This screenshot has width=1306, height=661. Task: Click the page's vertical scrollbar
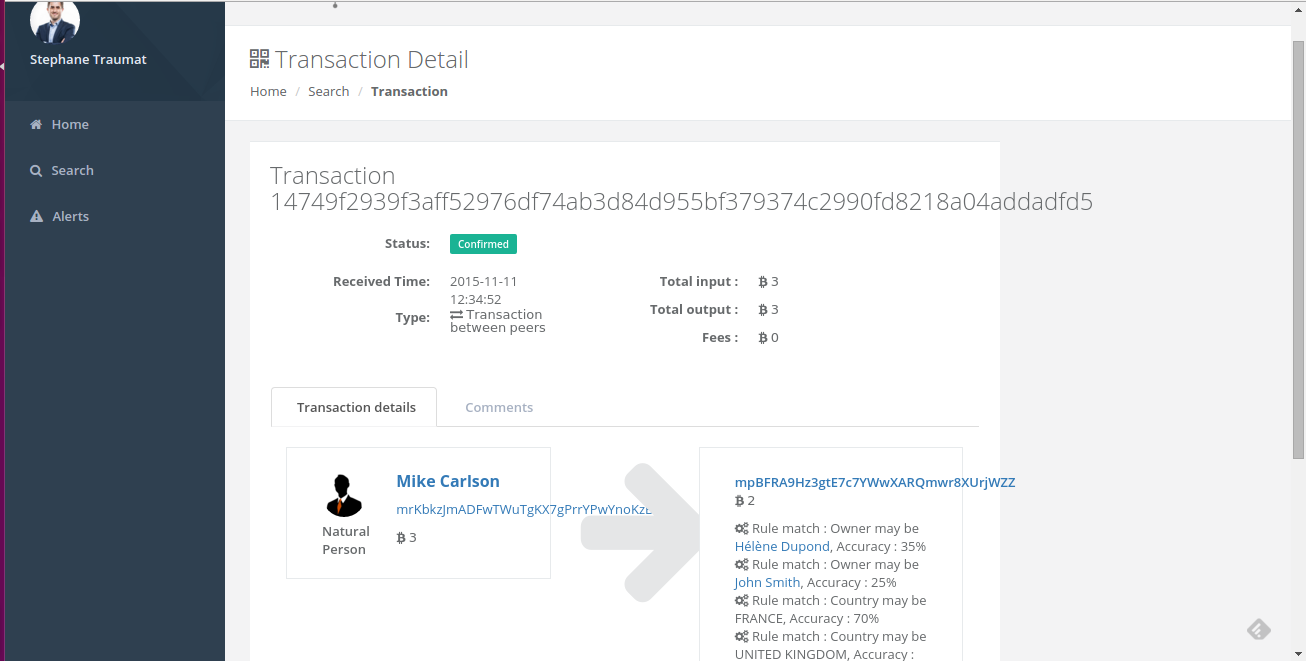[1298, 250]
